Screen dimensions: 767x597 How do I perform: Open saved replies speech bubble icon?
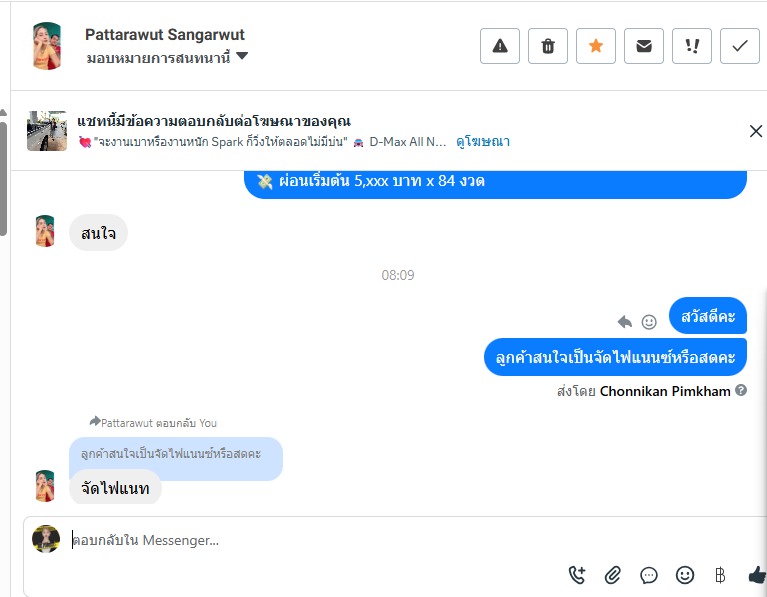(x=649, y=575)
